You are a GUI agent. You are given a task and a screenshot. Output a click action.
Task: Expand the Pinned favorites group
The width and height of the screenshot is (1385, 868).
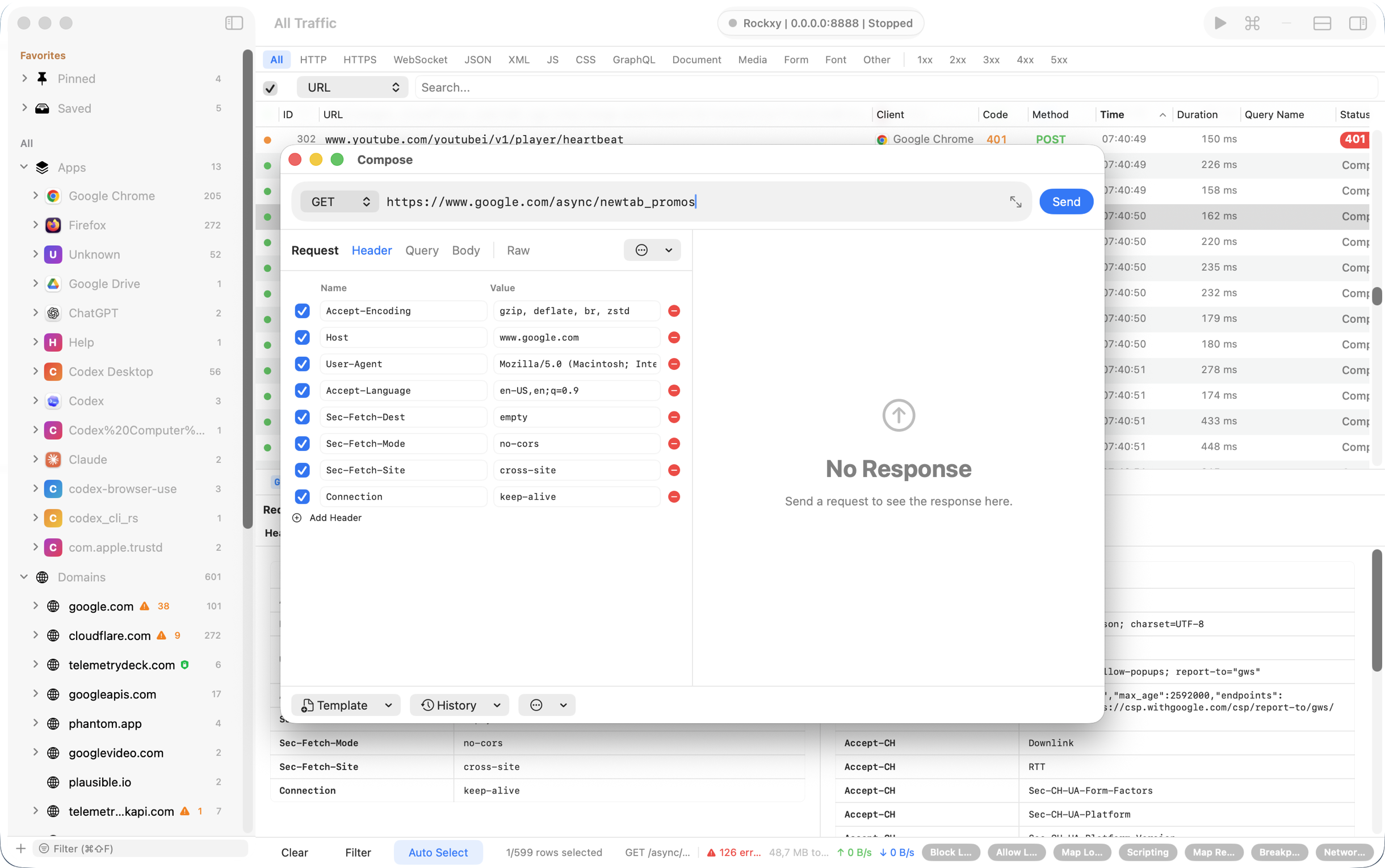pos(24,78)
